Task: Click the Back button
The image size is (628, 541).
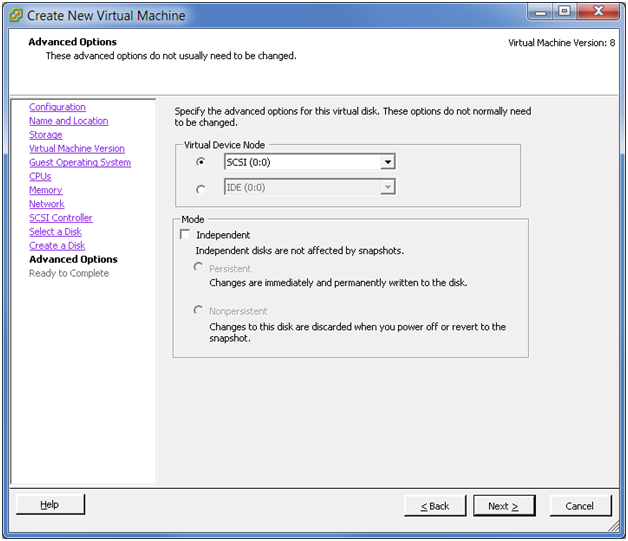Action: click(x=435, y=506)
